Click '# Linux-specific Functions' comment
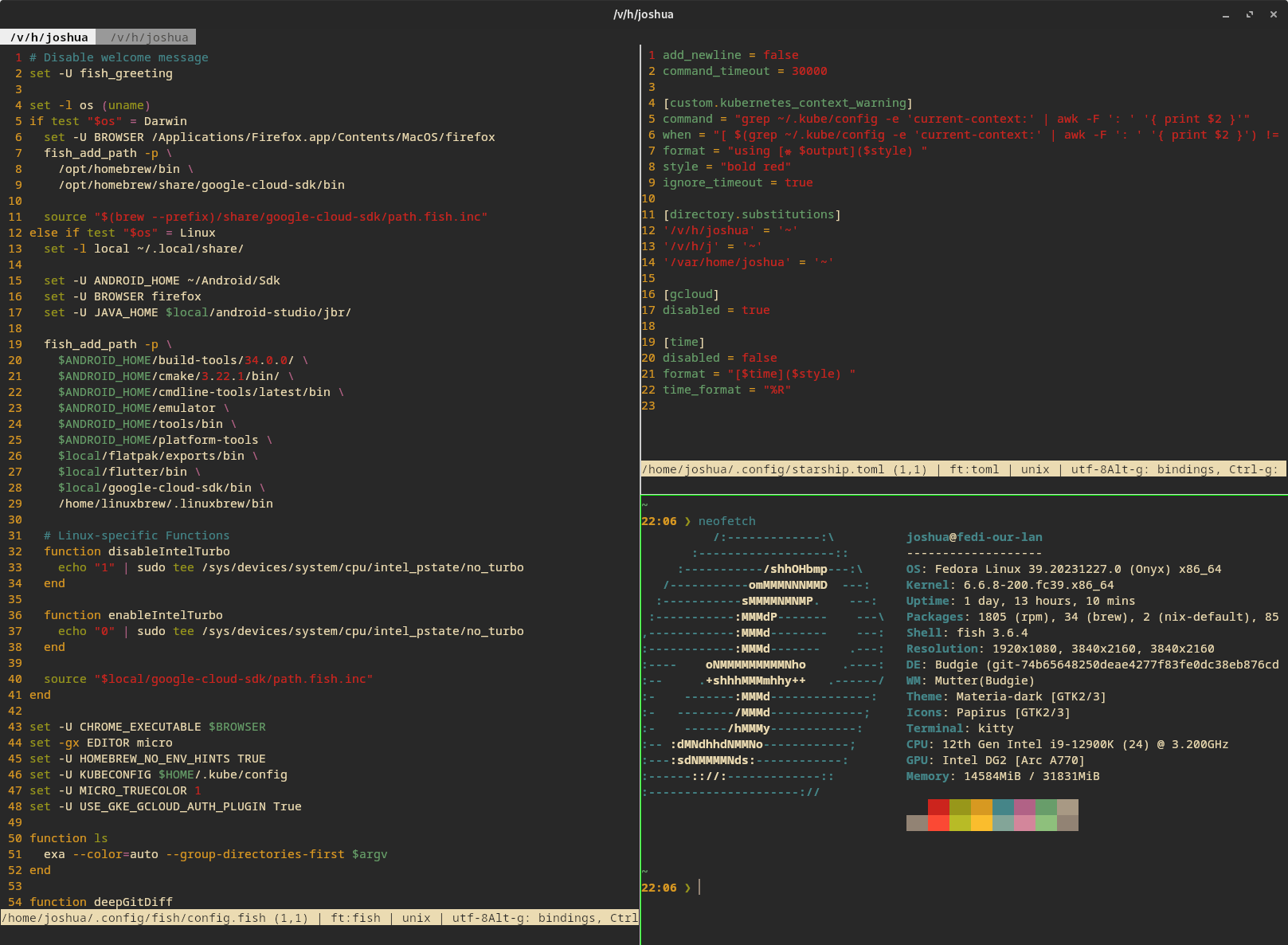 pyautogui.click(x=136, y=535)
